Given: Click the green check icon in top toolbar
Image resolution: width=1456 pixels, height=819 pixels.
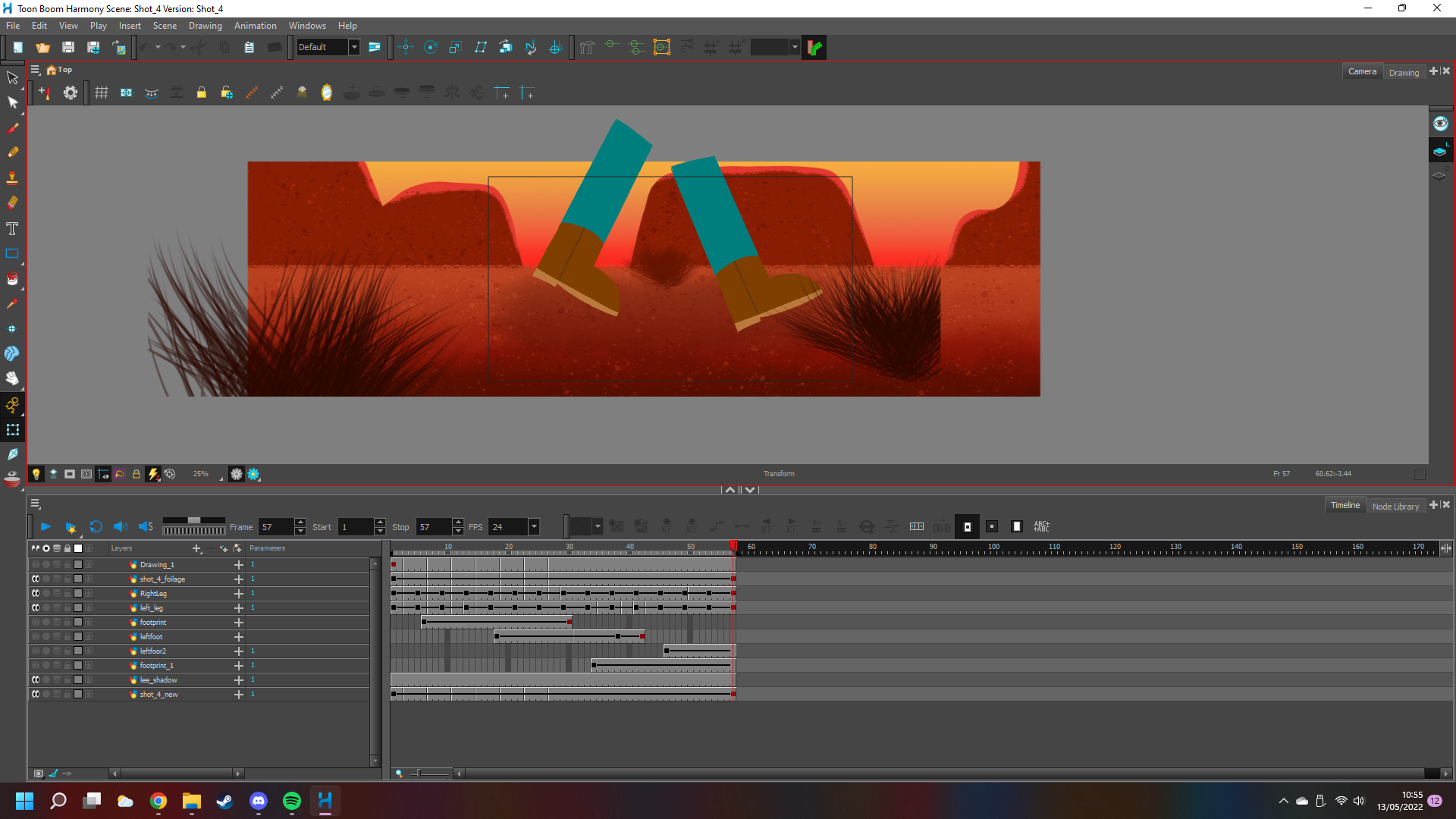Looking at the screenshot, I should pos(814,47).
